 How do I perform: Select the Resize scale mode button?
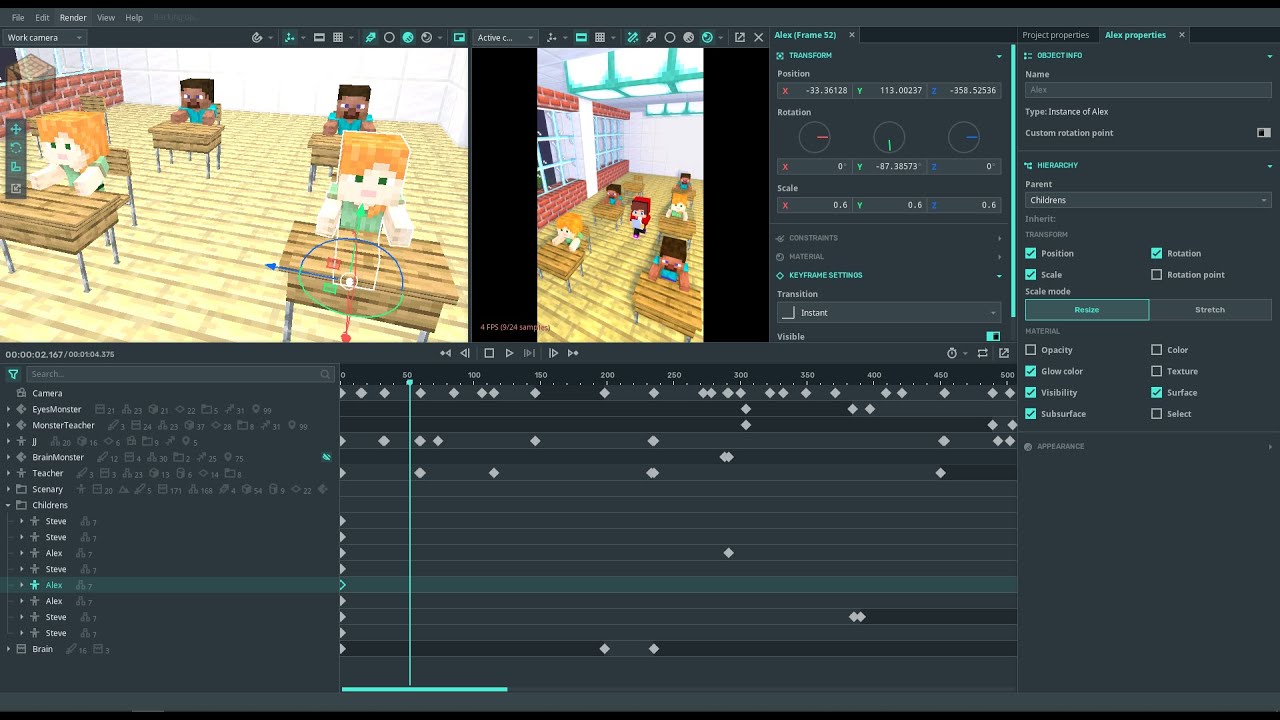tap(1087, 310)
